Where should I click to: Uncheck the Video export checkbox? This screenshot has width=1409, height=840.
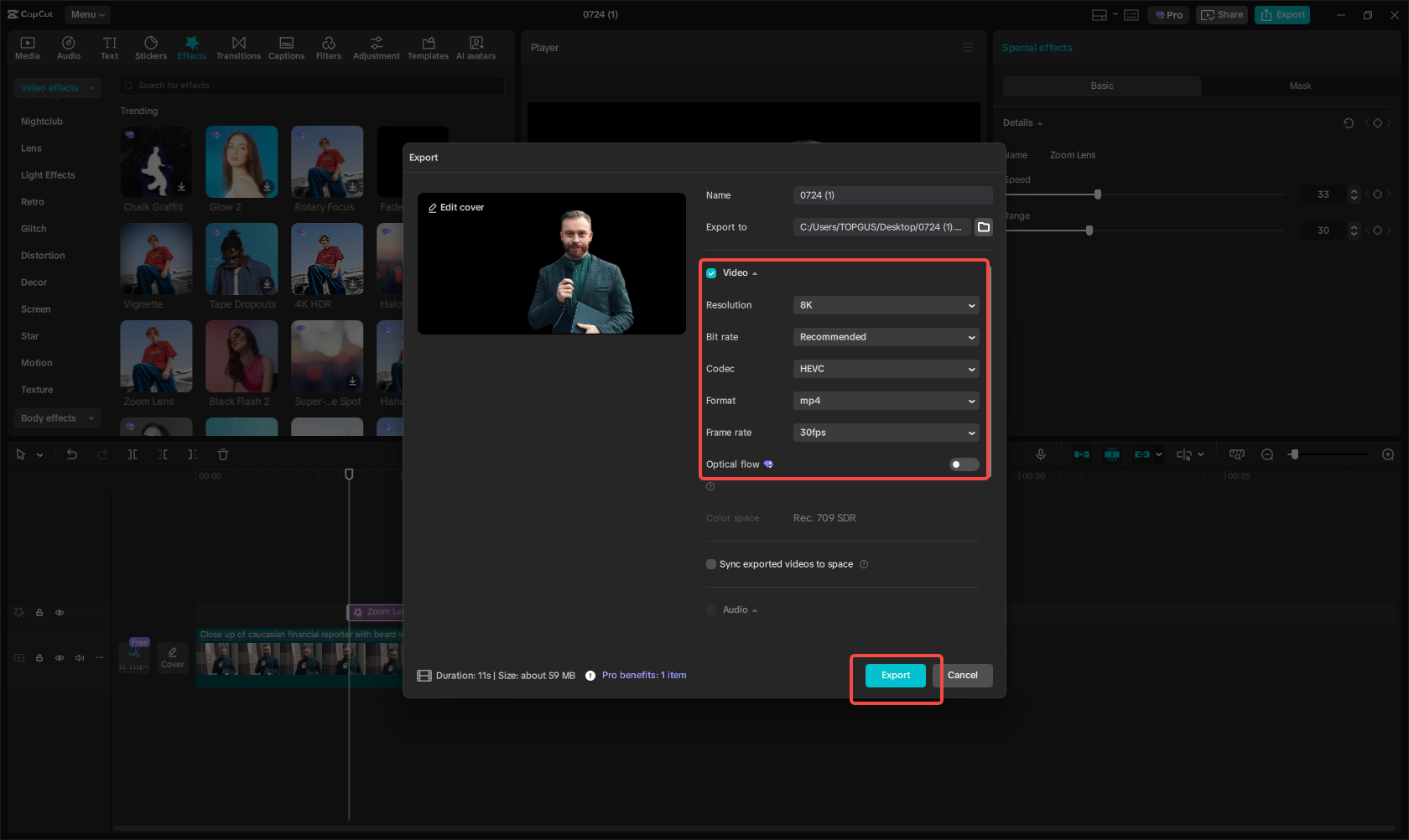[x=710, y=272]
